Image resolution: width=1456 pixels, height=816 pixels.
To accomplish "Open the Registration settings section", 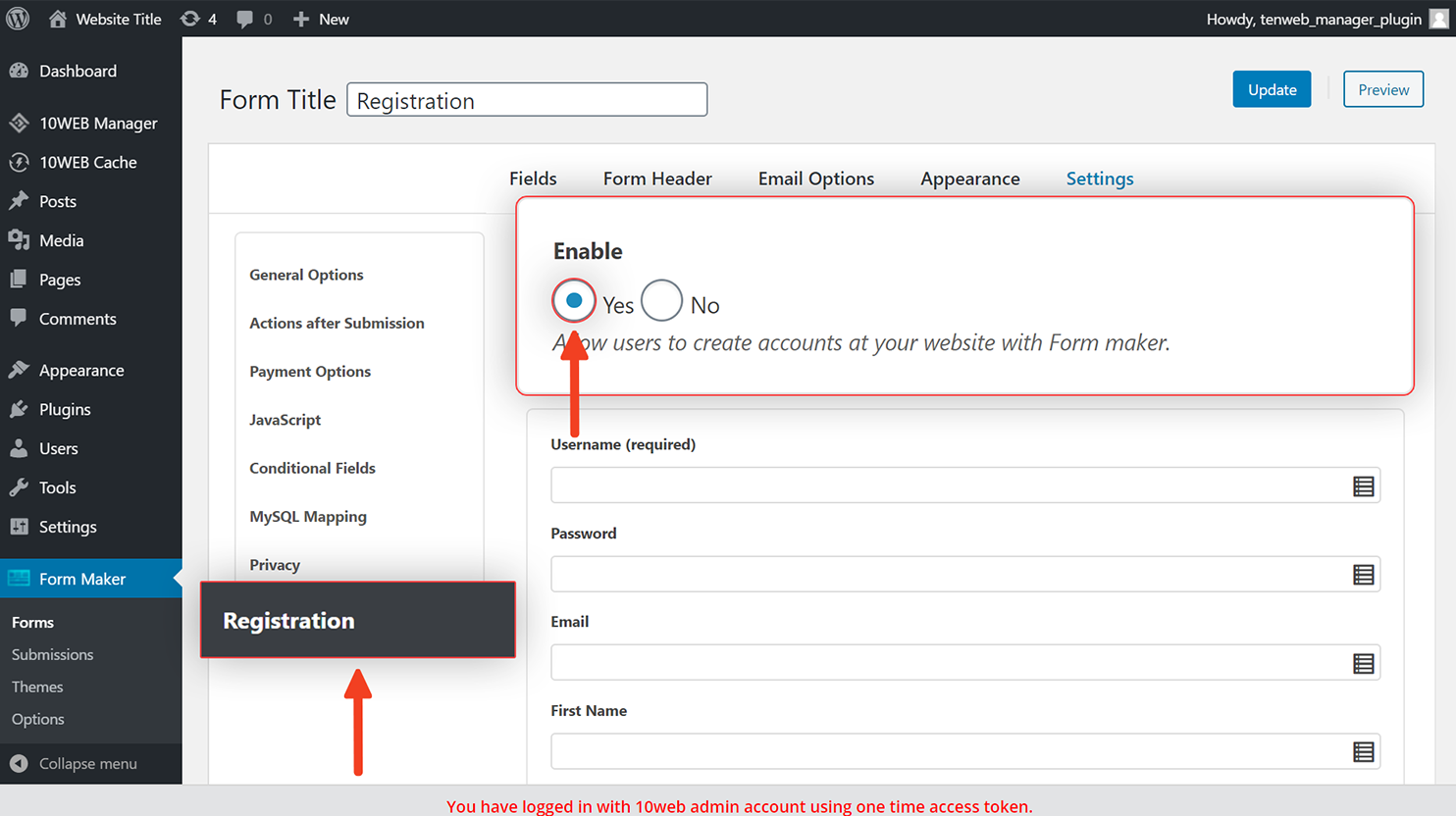I will coord(358,620).
